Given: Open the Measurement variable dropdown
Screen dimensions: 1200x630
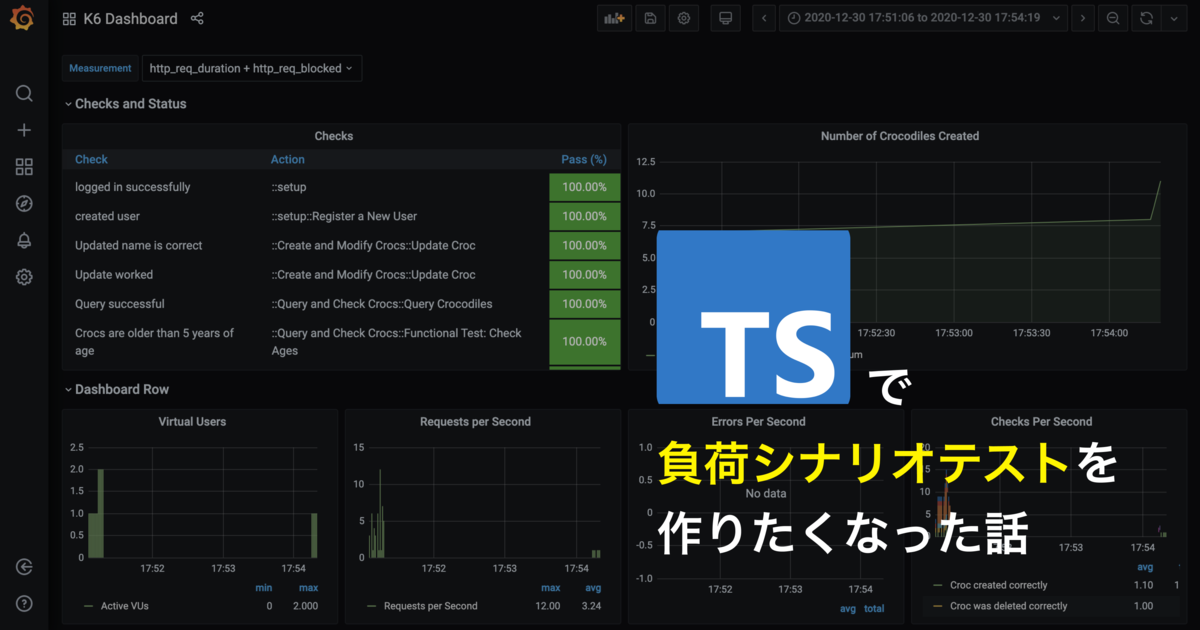Looking at the screenshot, I should (x=251, y=68).
